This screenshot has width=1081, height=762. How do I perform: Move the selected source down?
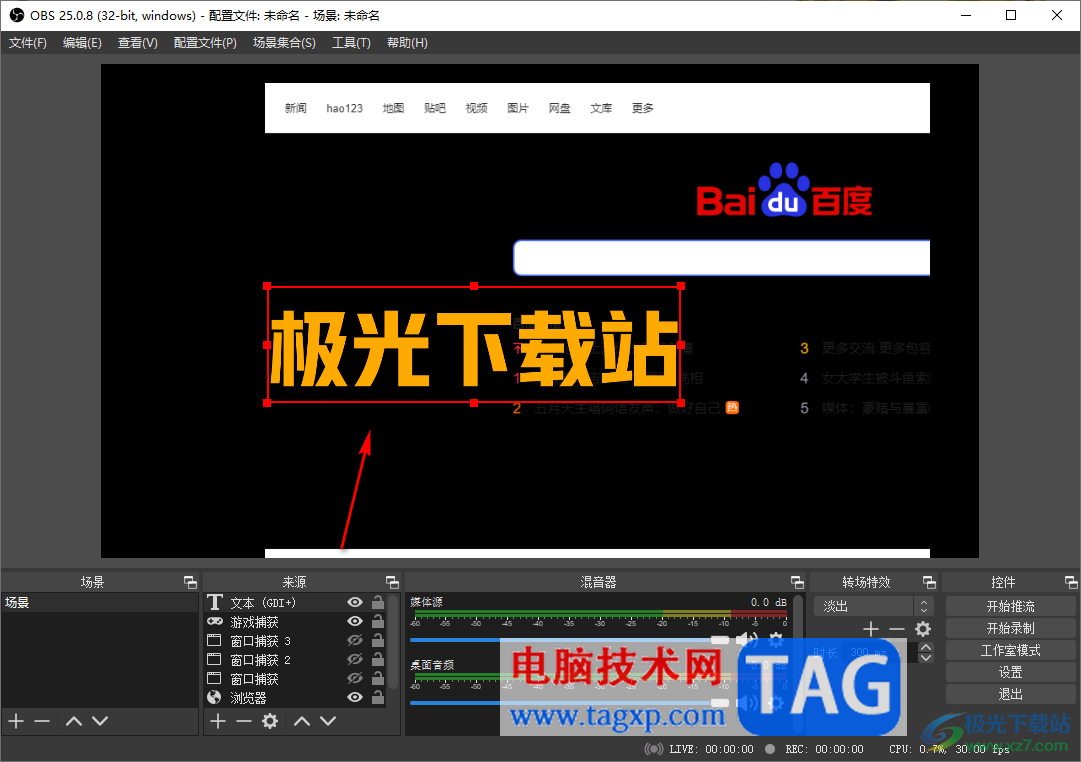[x=328, y=721]
